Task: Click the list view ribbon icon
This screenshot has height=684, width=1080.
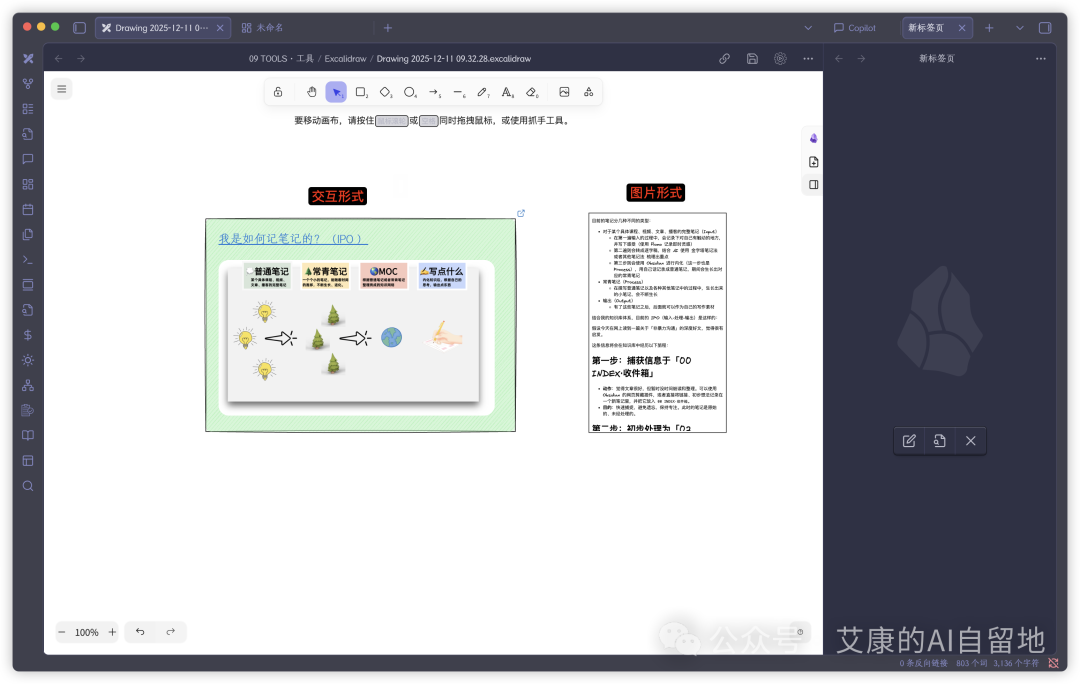Action: (28, 109)
